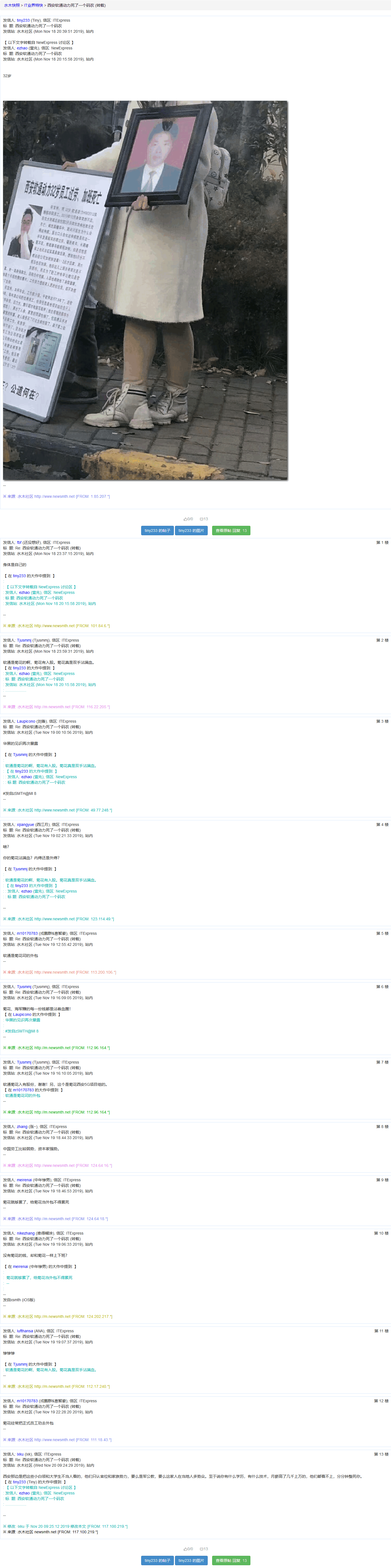Click the comment count icon under the original post
This screenshot has width=391, height=1568.
(x=201, y=519)
